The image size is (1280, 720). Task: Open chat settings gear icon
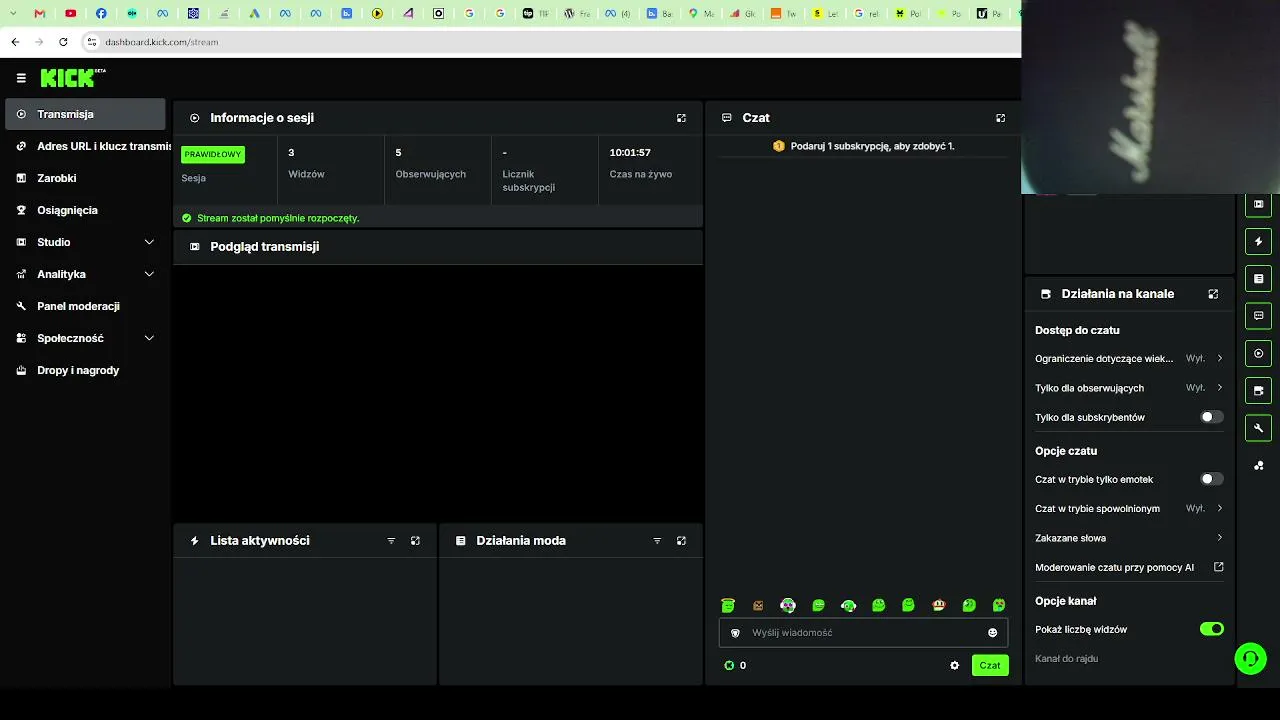tap(954, 666)
